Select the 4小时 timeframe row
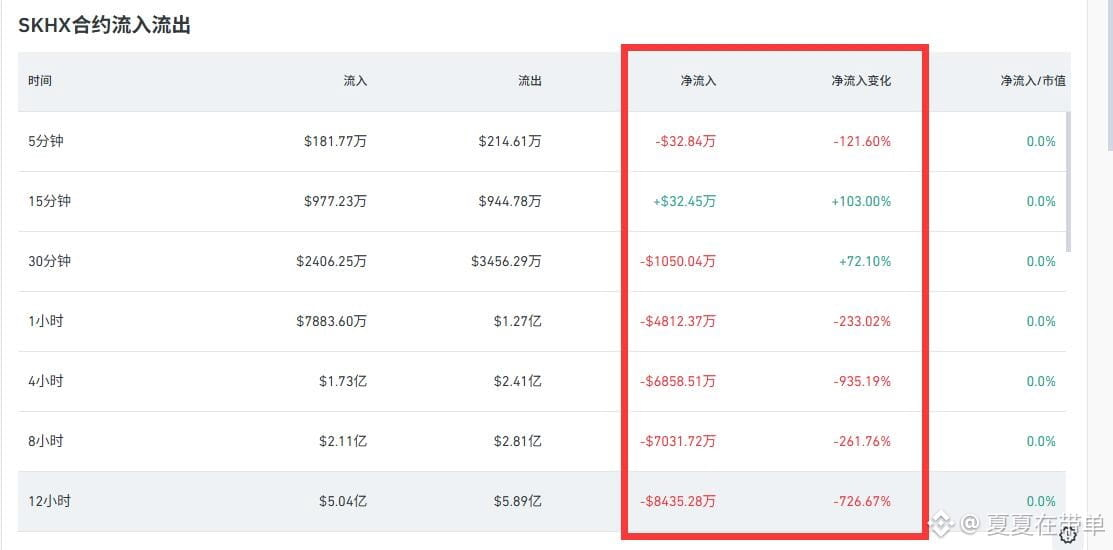 pos(542,382)
